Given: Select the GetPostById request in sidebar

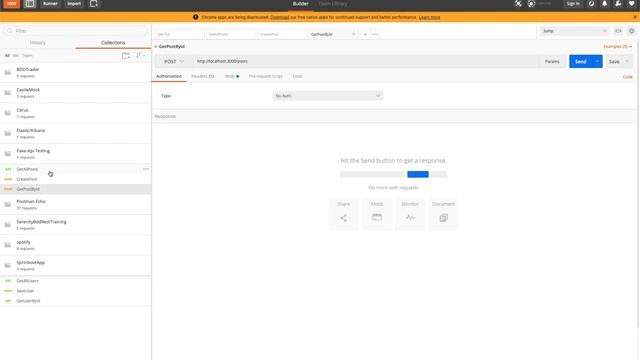Looking at the screenshot, I should (76, 189).
